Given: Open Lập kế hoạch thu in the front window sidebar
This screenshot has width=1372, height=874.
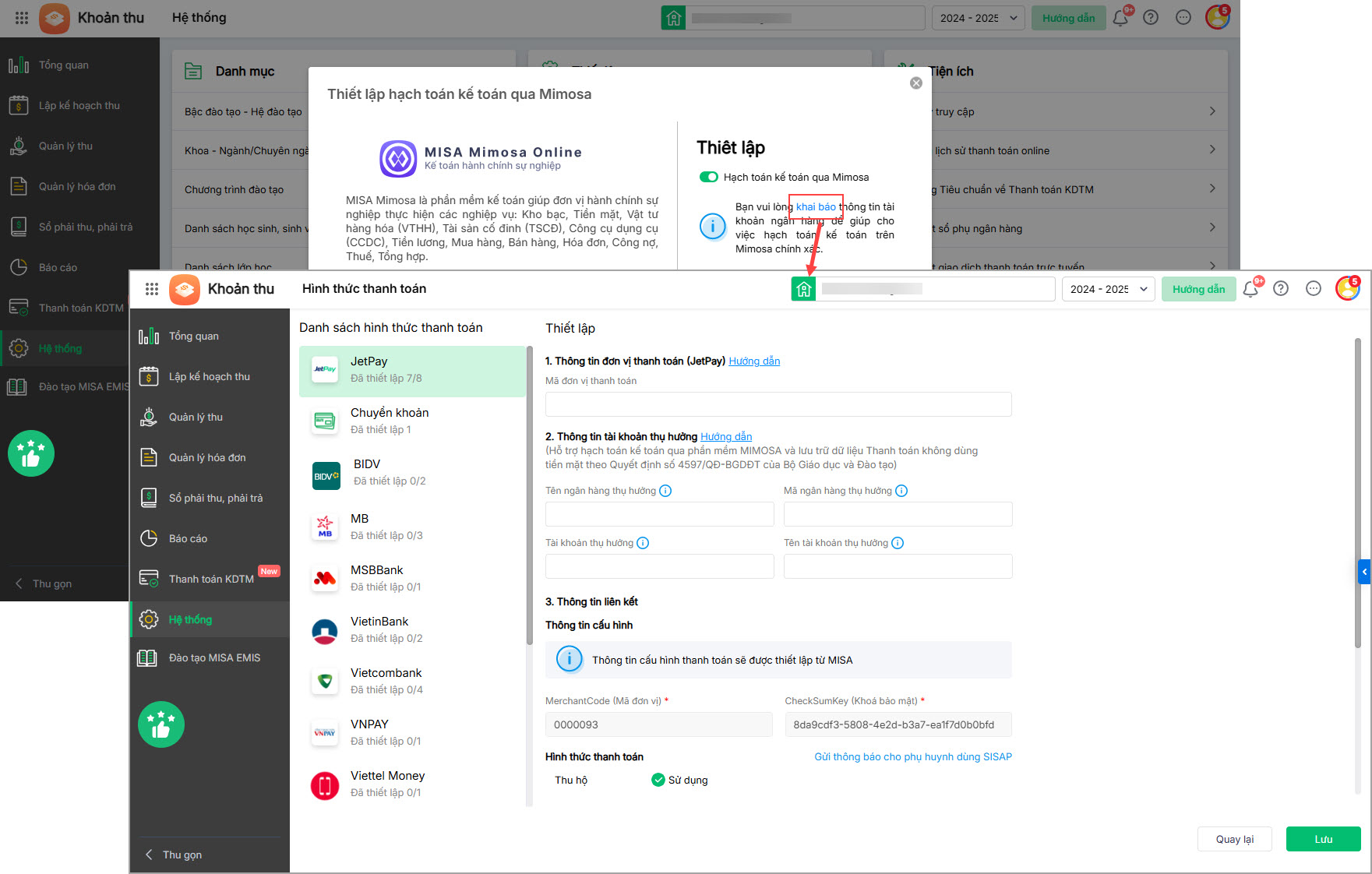Looking at the screenshot, I should click(x=210, y=376).
